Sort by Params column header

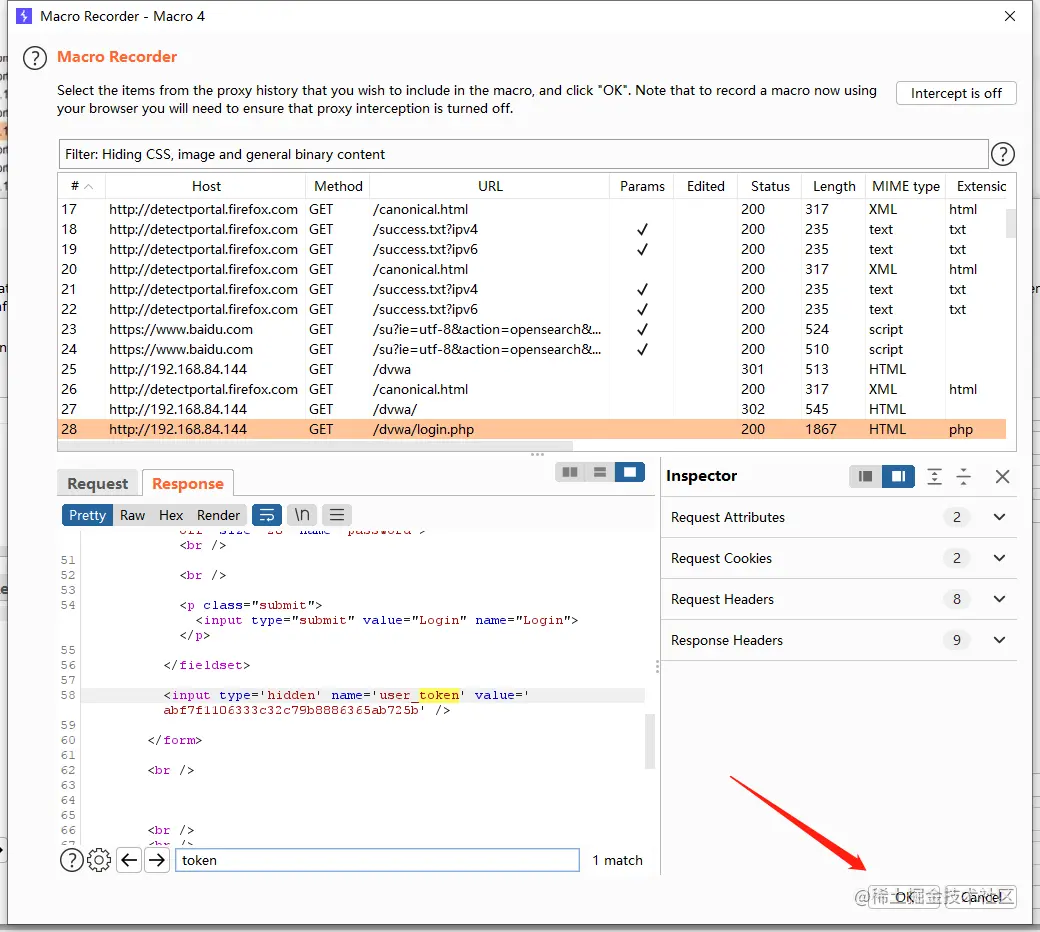tap(642, 186)
